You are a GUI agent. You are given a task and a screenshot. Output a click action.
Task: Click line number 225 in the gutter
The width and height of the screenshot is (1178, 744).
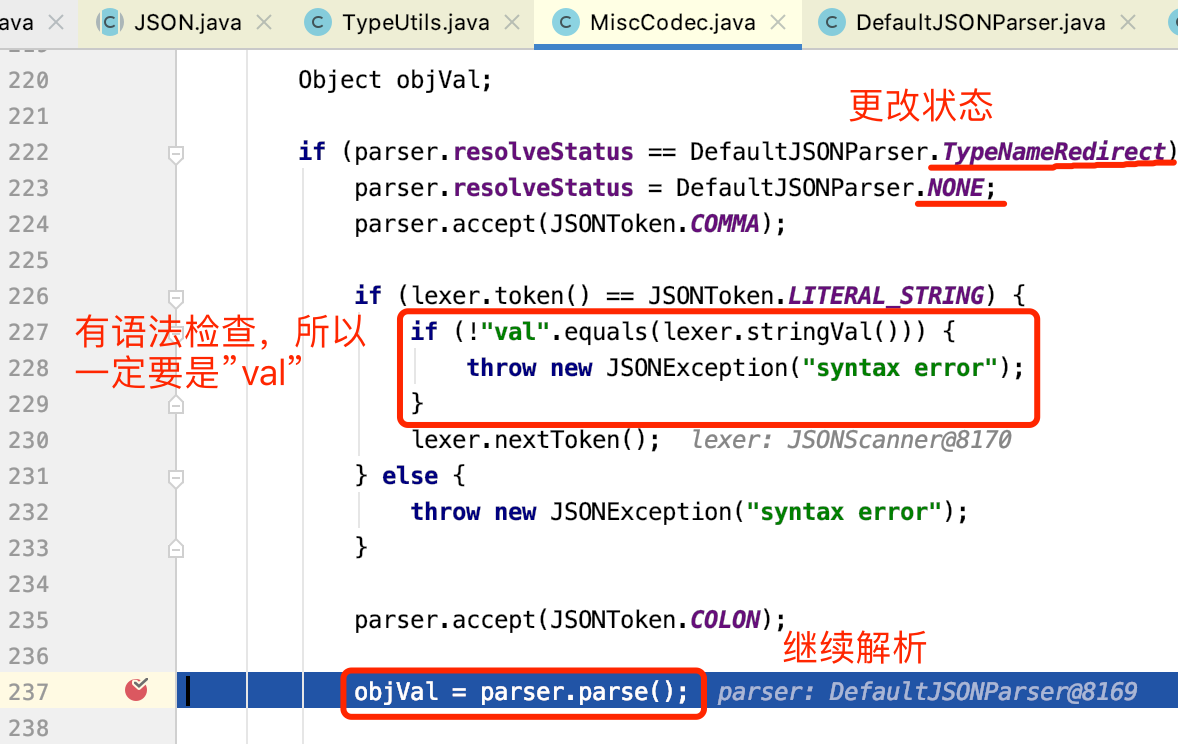[29, 260]
